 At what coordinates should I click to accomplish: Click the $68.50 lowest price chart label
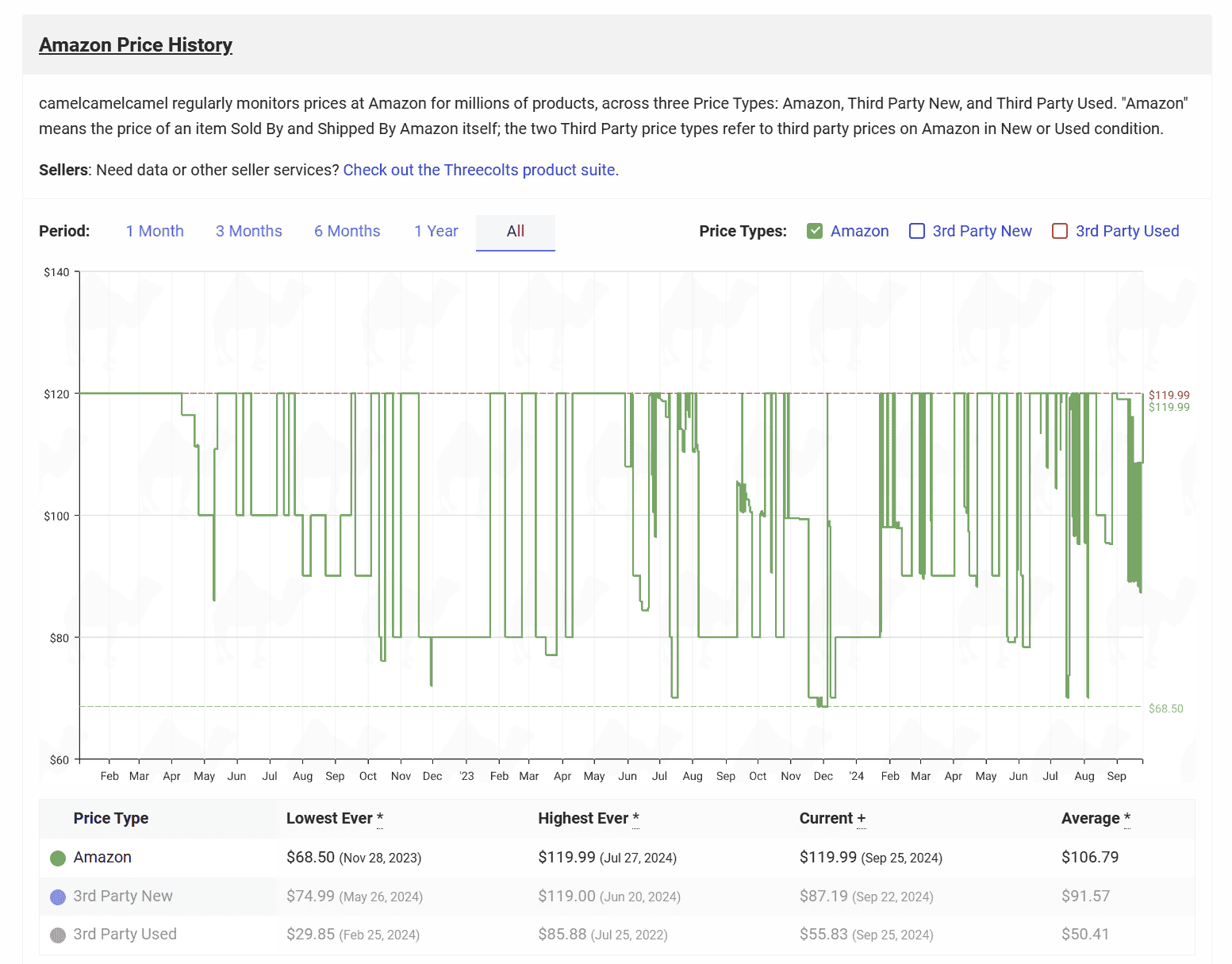tap(1165, 709)
